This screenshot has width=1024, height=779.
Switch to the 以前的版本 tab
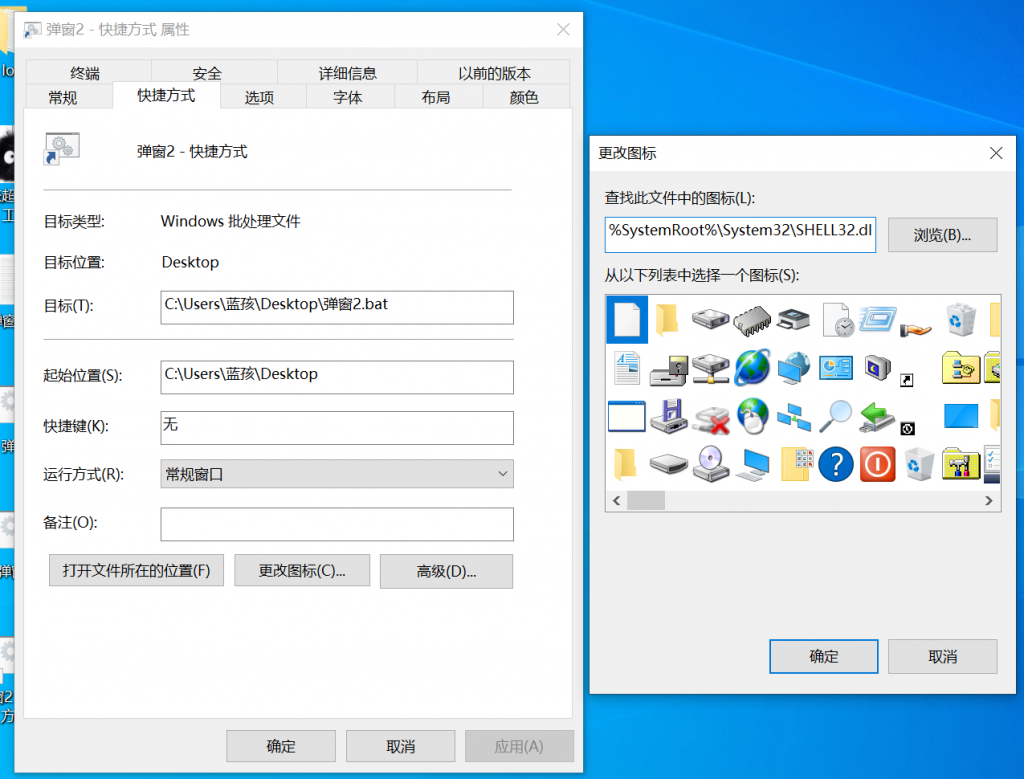pyautogui.click(x=494, y=73)
